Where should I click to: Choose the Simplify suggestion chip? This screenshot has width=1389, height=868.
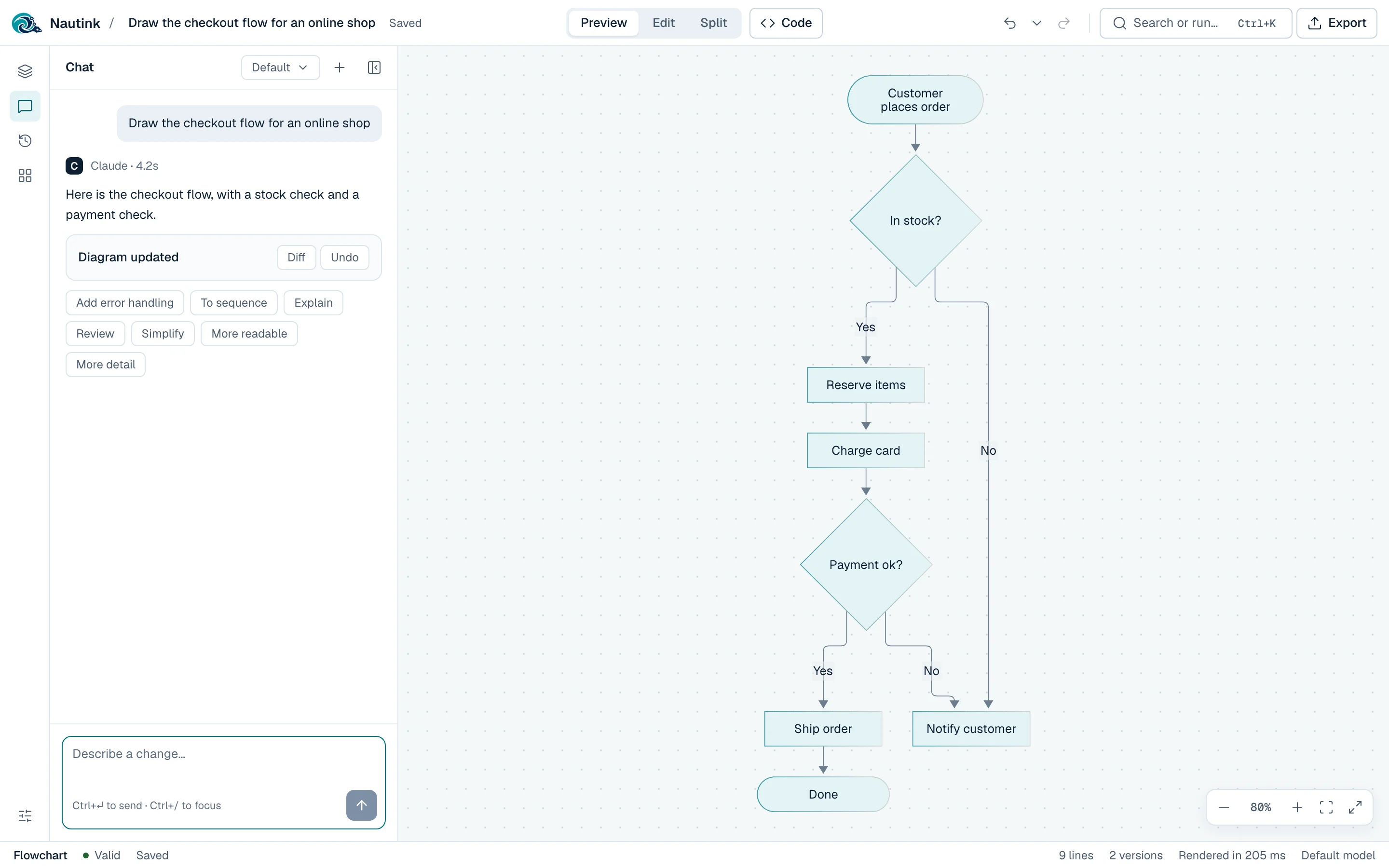pyautogui.click(x=163, y=334)
